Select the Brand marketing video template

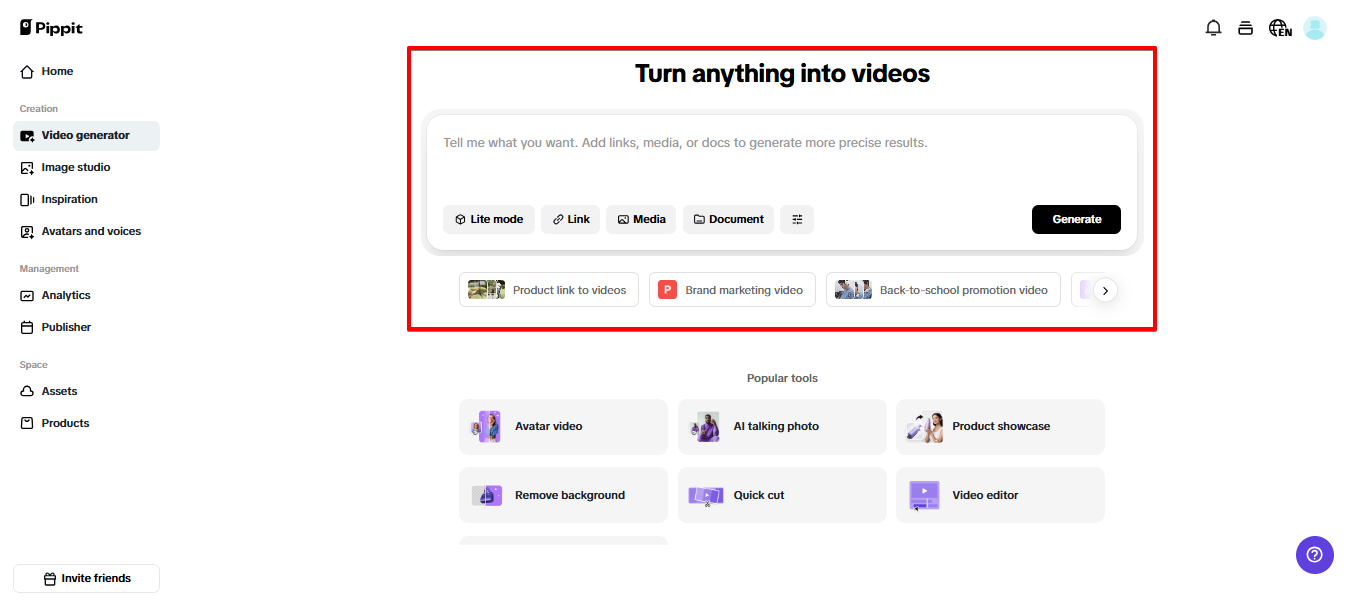(x=732, y=290)
